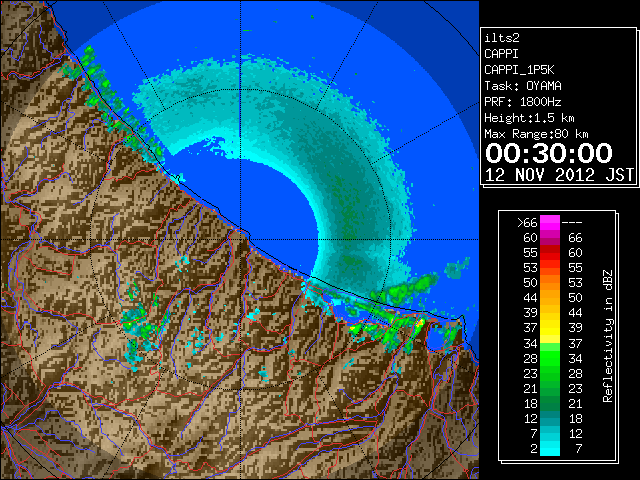Click the vertical "Reflectivity in dBZ" legend title
Viewport: 640px width, 480px height.
(608, 336)
